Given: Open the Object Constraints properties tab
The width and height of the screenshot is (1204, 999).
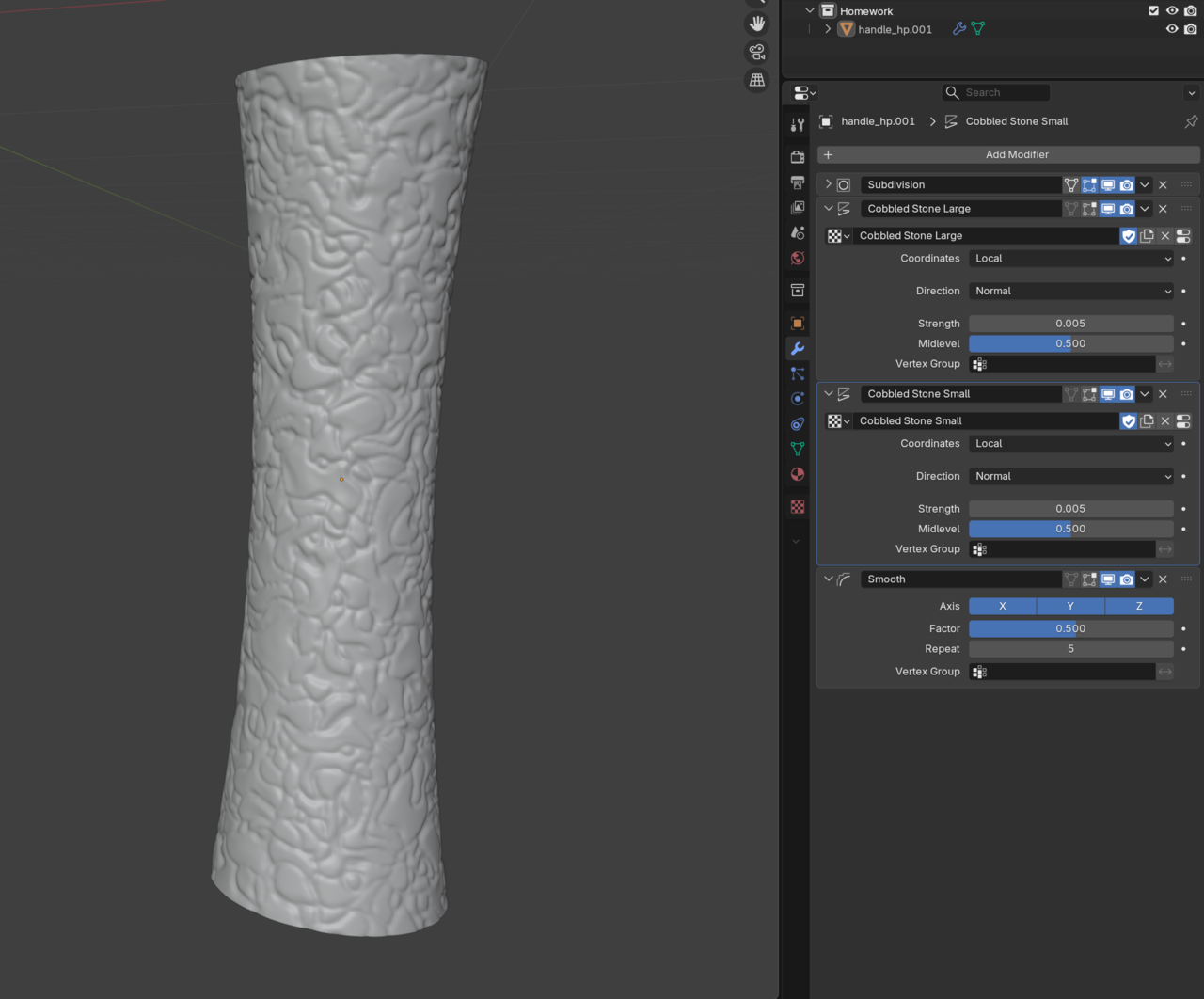Looking at the screenshot, I should (798, 424).
